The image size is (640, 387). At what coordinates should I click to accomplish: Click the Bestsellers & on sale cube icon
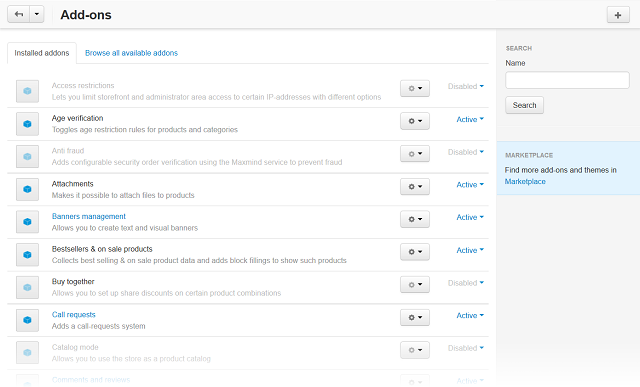[x=27, y=255]
